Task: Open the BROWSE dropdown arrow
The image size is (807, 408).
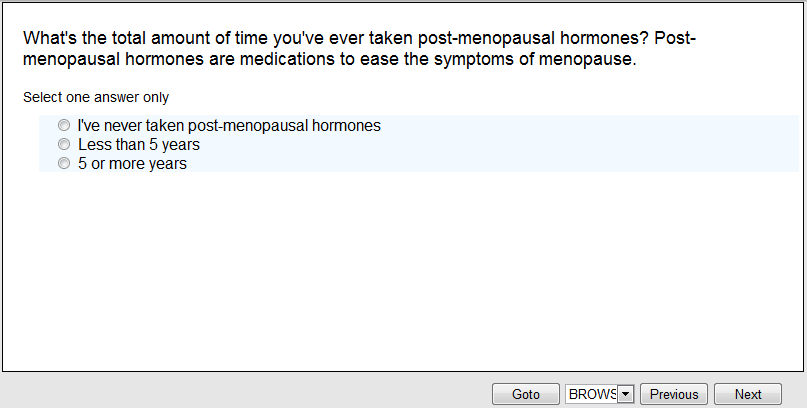Action: click(x=626, y=394)
